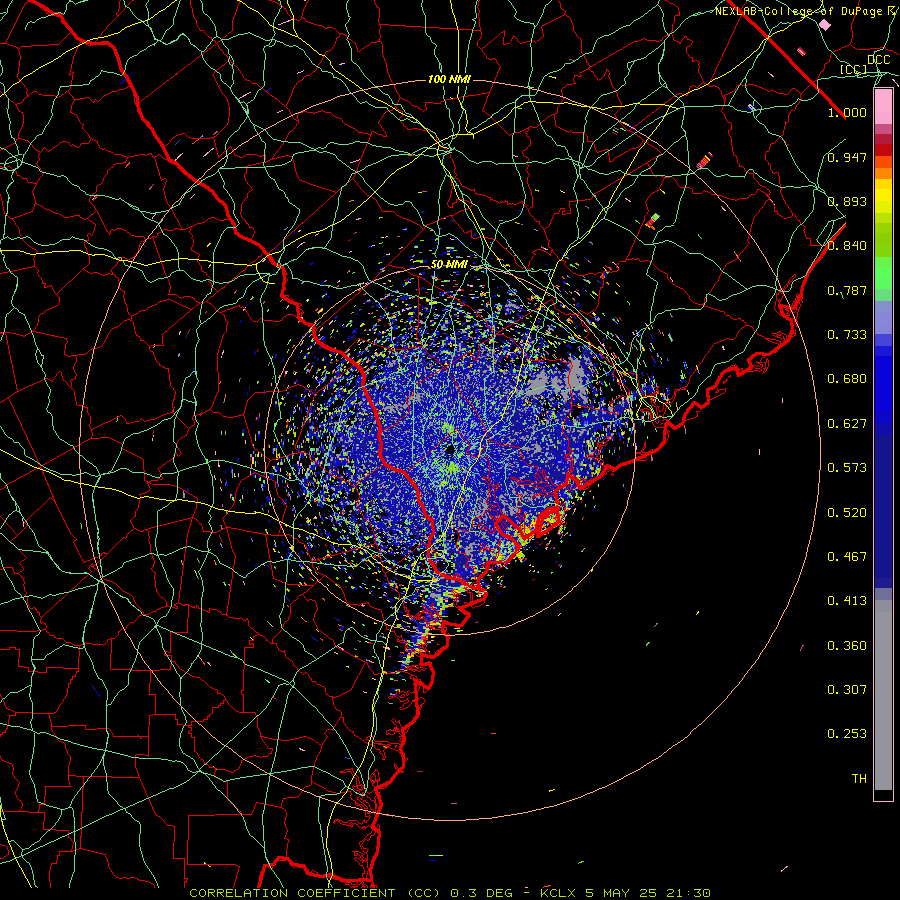The height and width of the screenshot is (900, 900).
Task: Click the light pink band on the color scale
Action: tap(883, 107)
